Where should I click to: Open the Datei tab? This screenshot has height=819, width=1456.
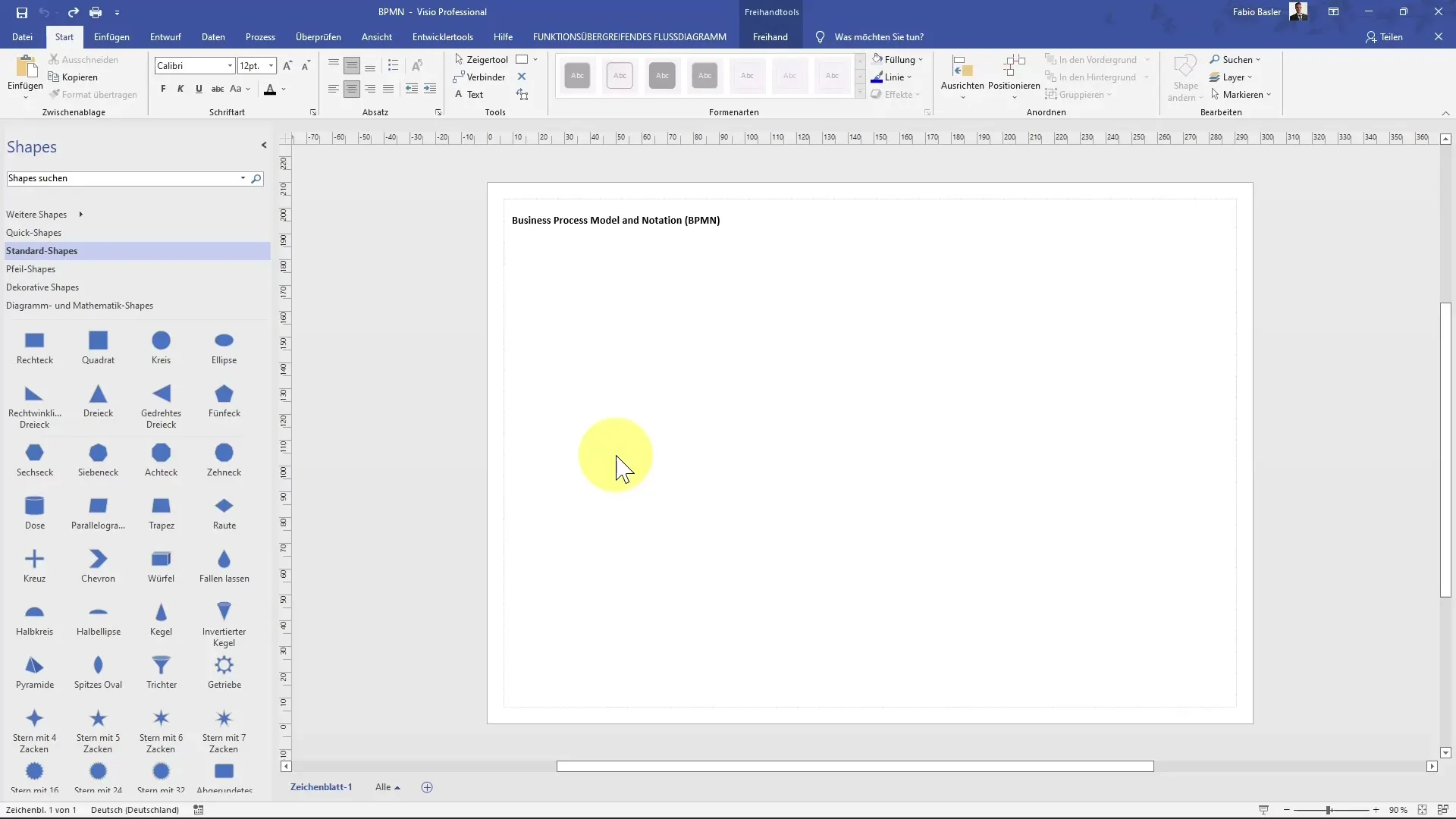22,36
